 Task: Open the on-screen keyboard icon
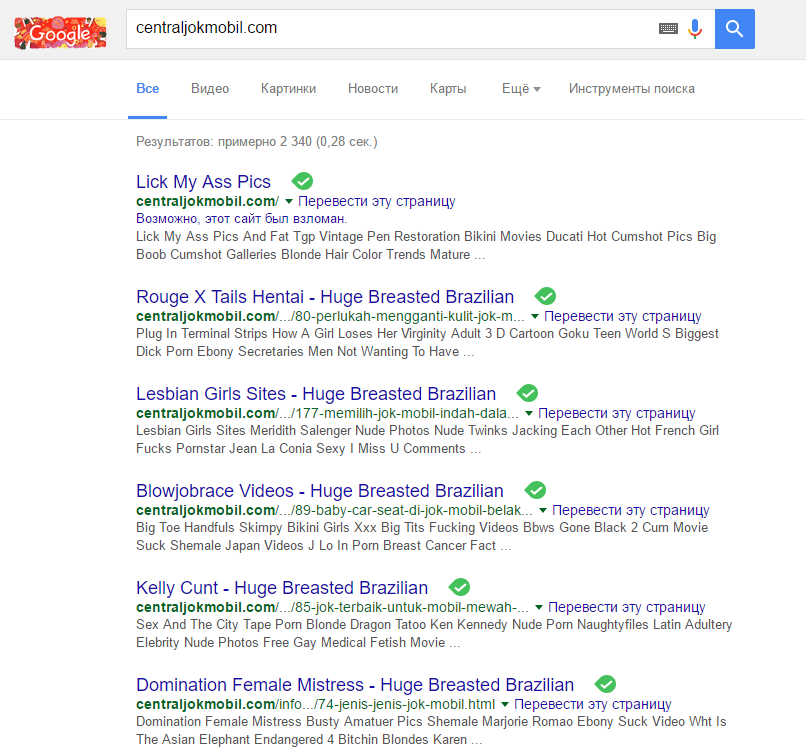point(668,29)
